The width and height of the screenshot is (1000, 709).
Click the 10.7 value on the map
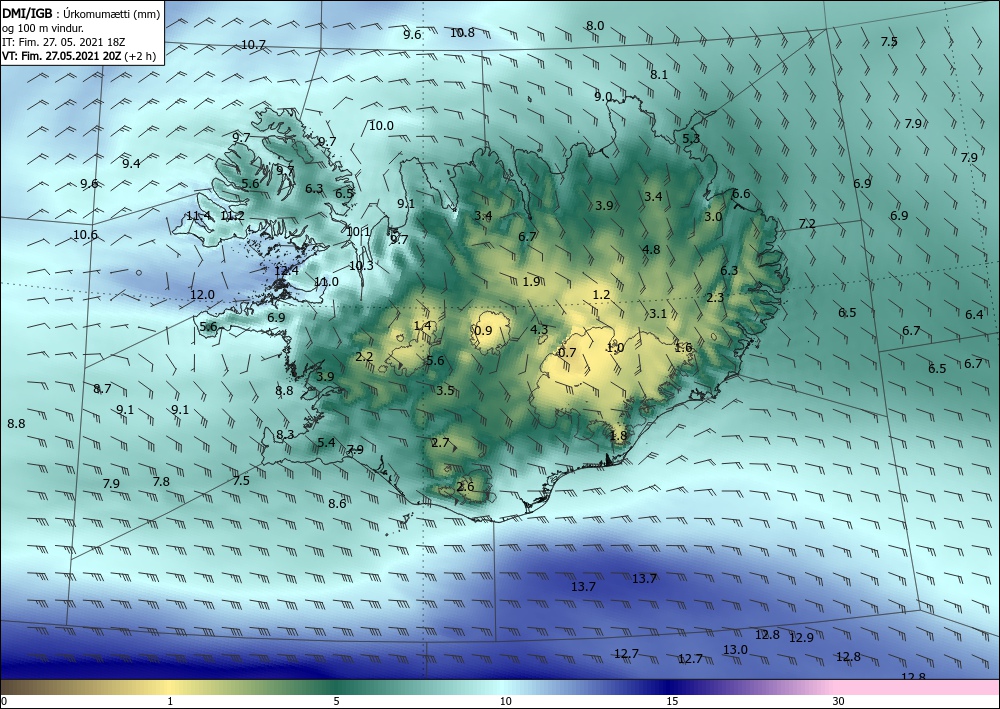click(253, 45)
